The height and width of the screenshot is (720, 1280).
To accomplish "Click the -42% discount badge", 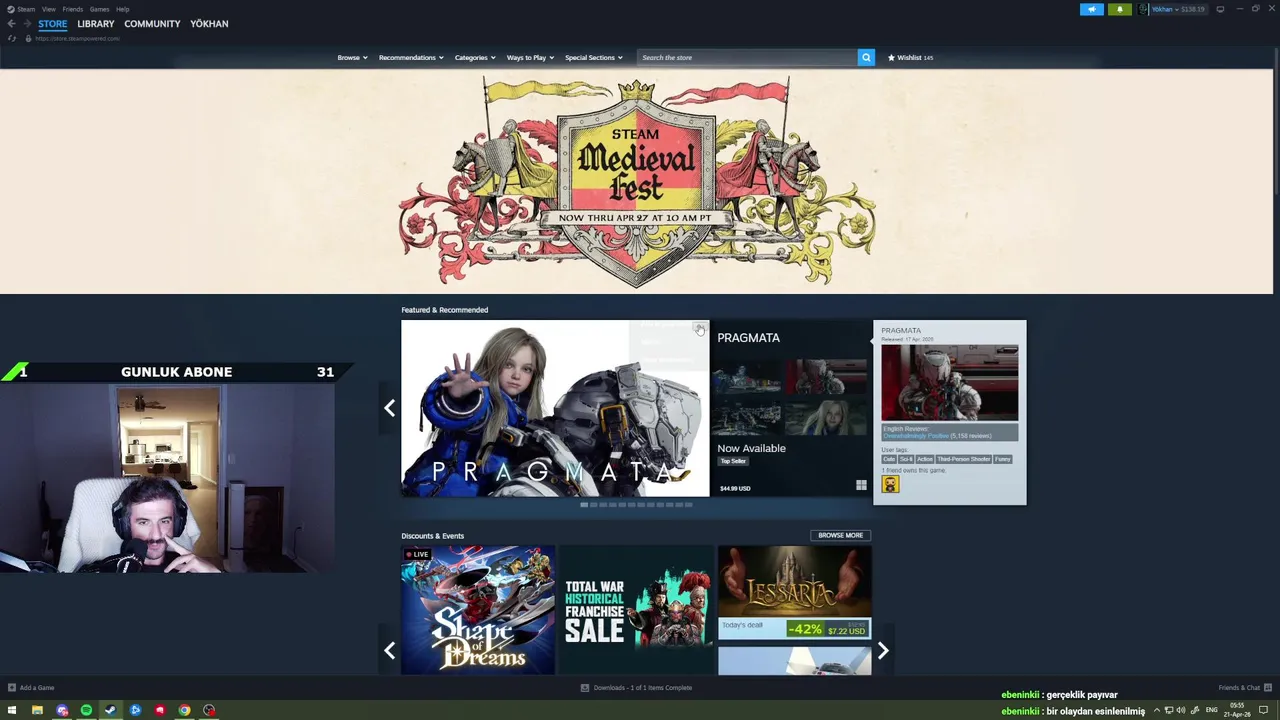I will [804, 629].
